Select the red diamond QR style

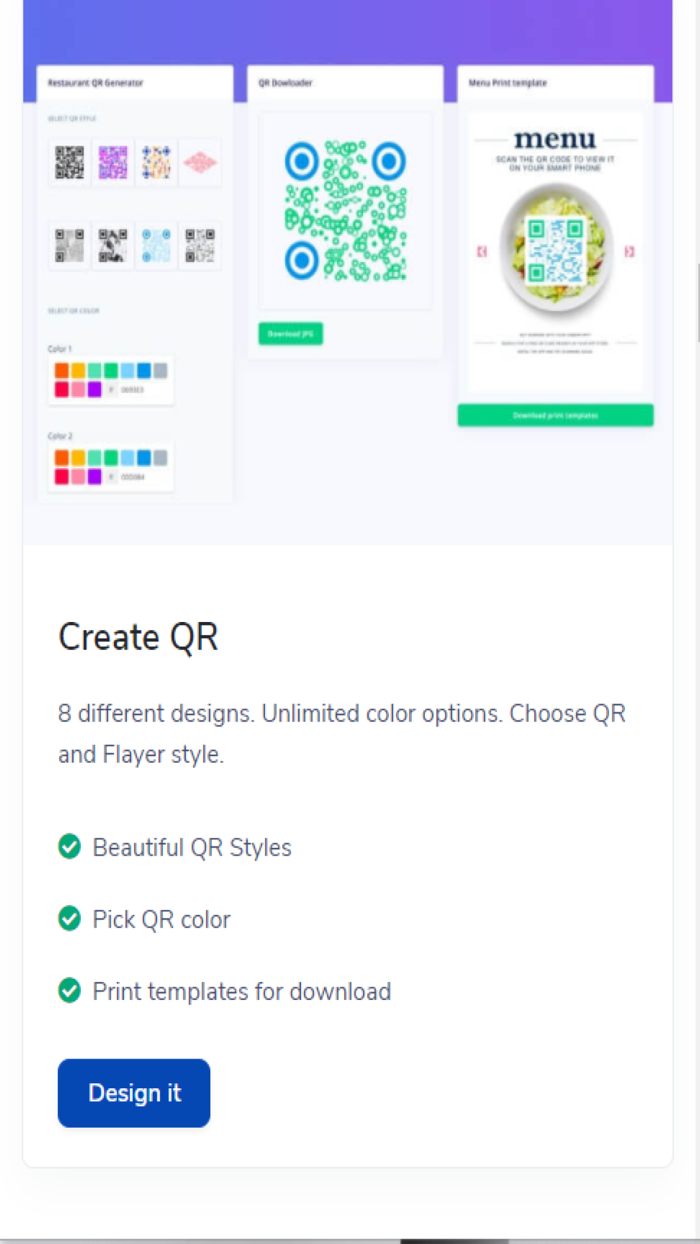coord(199,162)
